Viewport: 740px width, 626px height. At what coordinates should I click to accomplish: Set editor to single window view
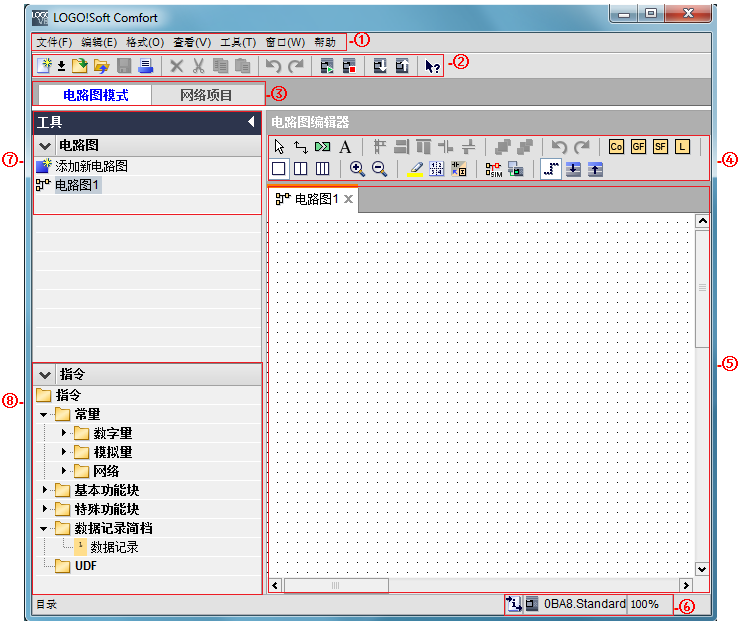point(278,169)
